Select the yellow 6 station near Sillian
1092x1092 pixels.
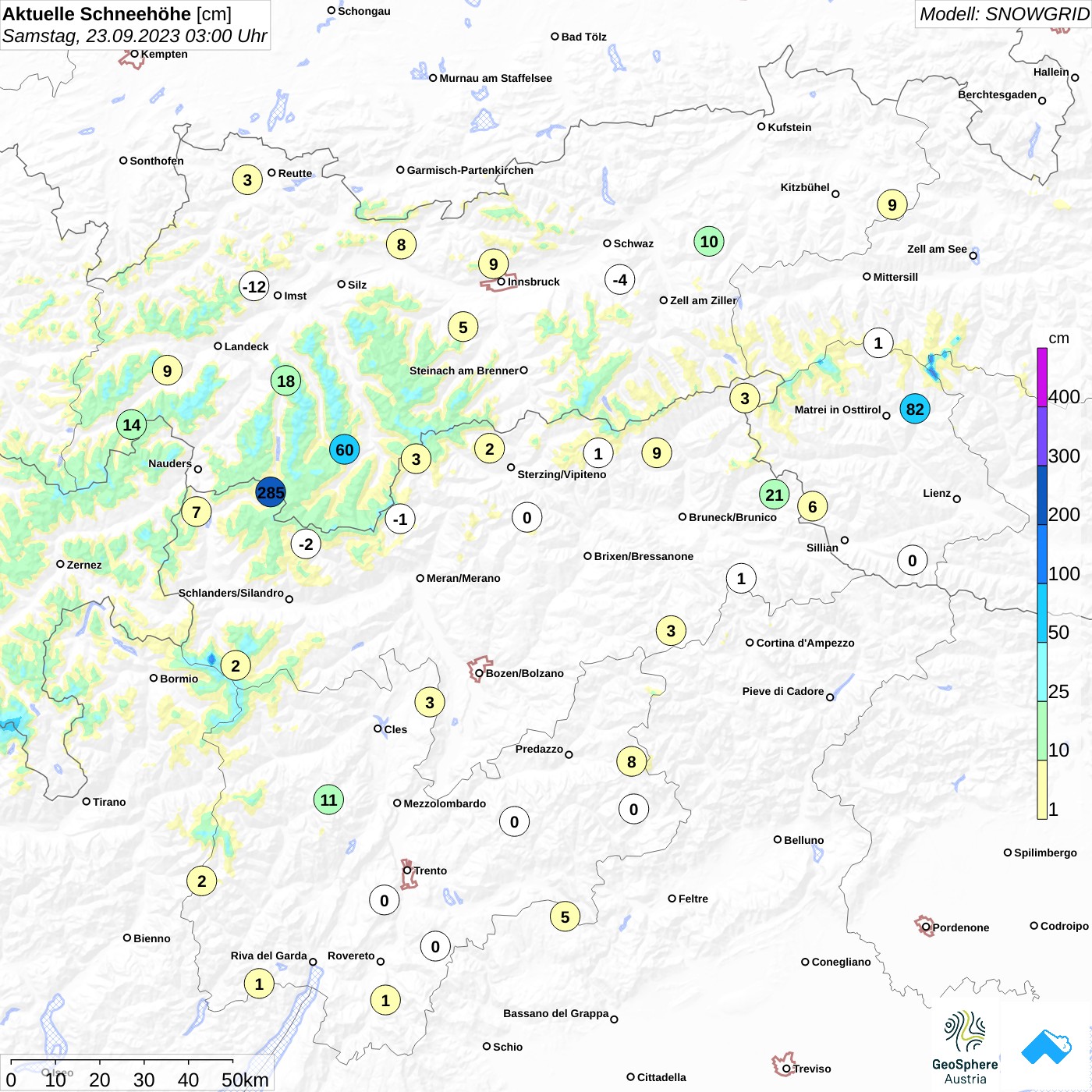[x=812, y=506]
